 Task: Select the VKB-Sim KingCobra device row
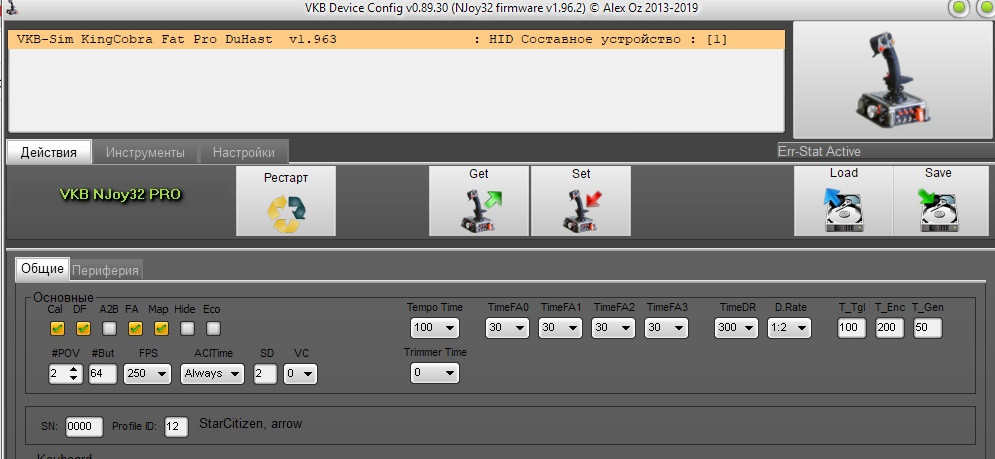396,39
